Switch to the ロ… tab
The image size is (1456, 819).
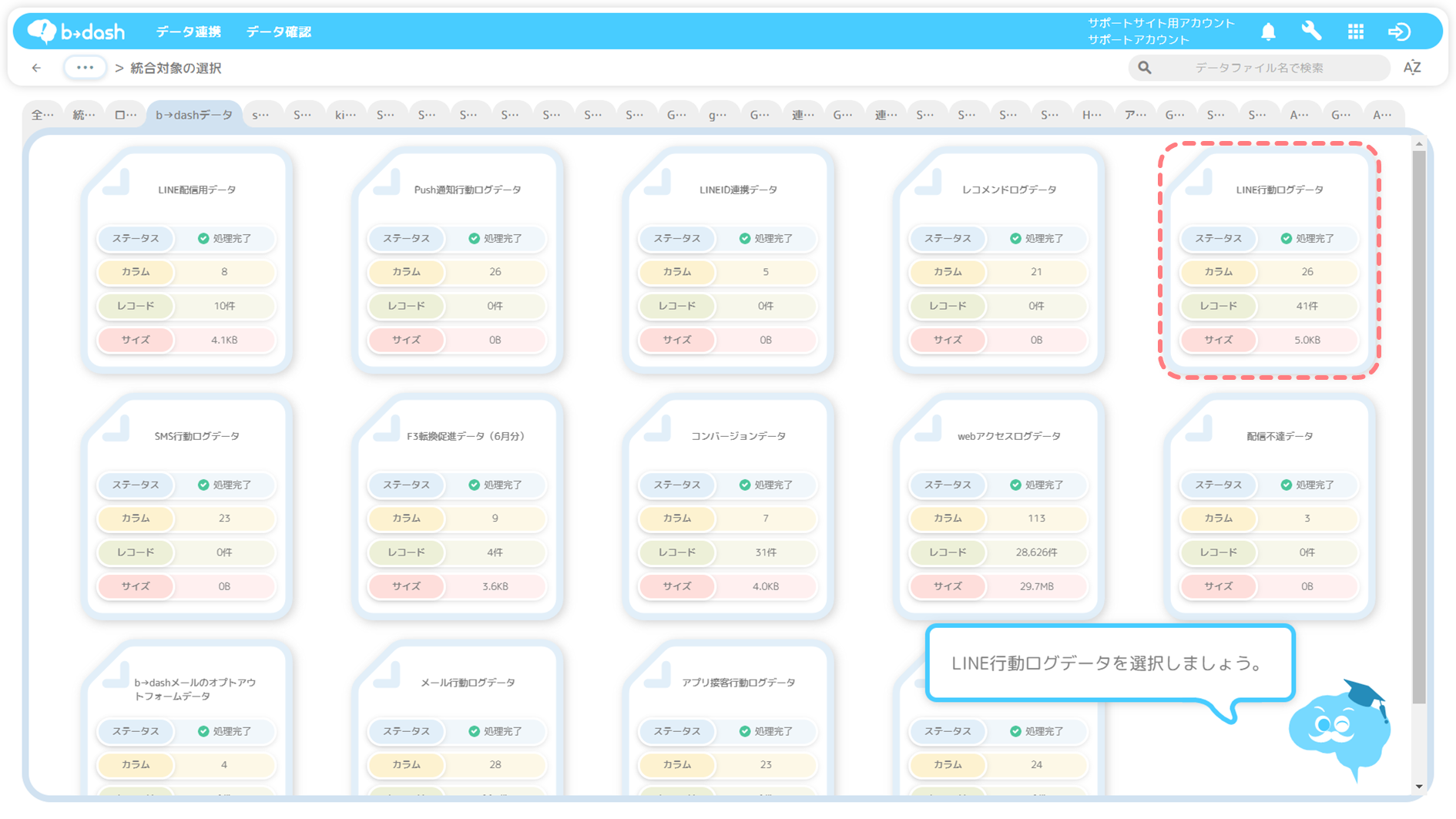tap(126, 115)
